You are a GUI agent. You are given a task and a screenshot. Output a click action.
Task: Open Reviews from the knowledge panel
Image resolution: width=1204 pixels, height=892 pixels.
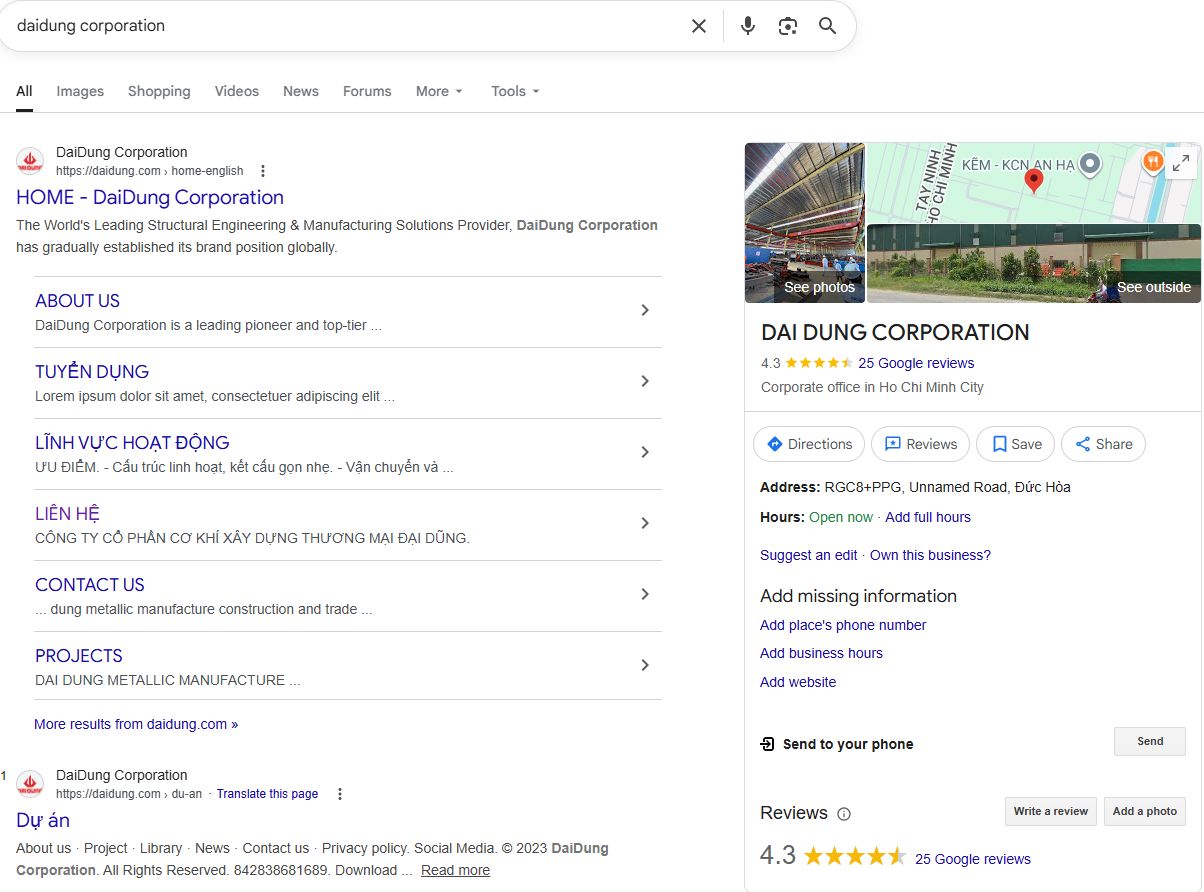(x=919, y=444)
